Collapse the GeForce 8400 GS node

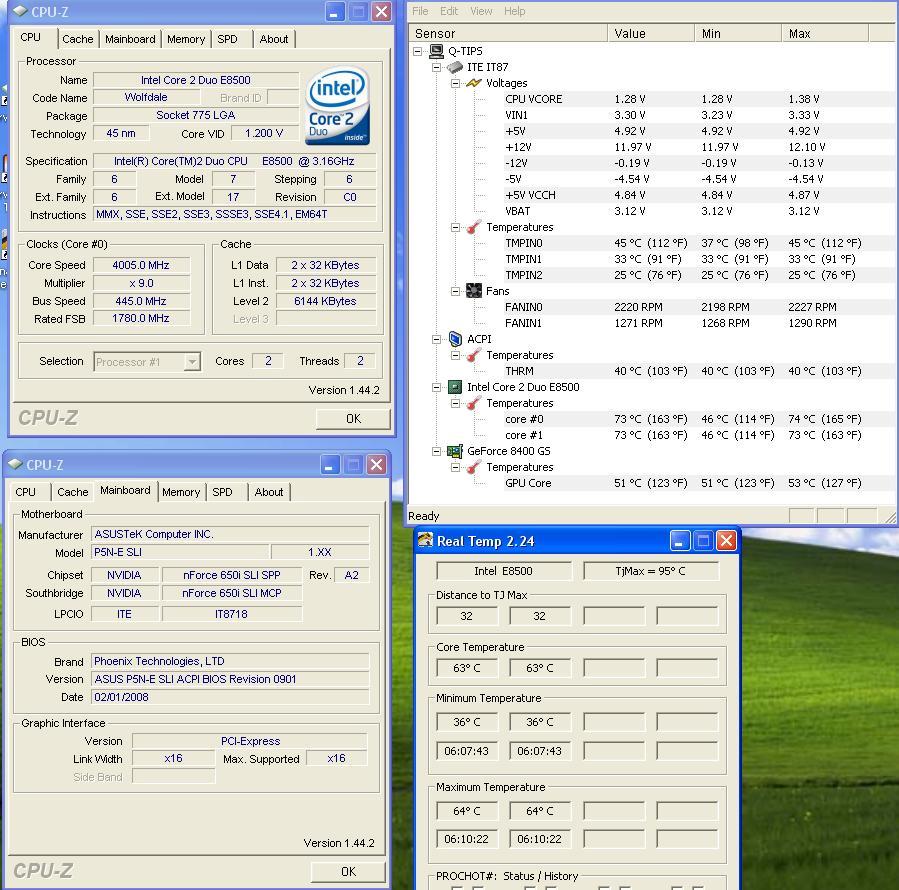tap(436, 452)
